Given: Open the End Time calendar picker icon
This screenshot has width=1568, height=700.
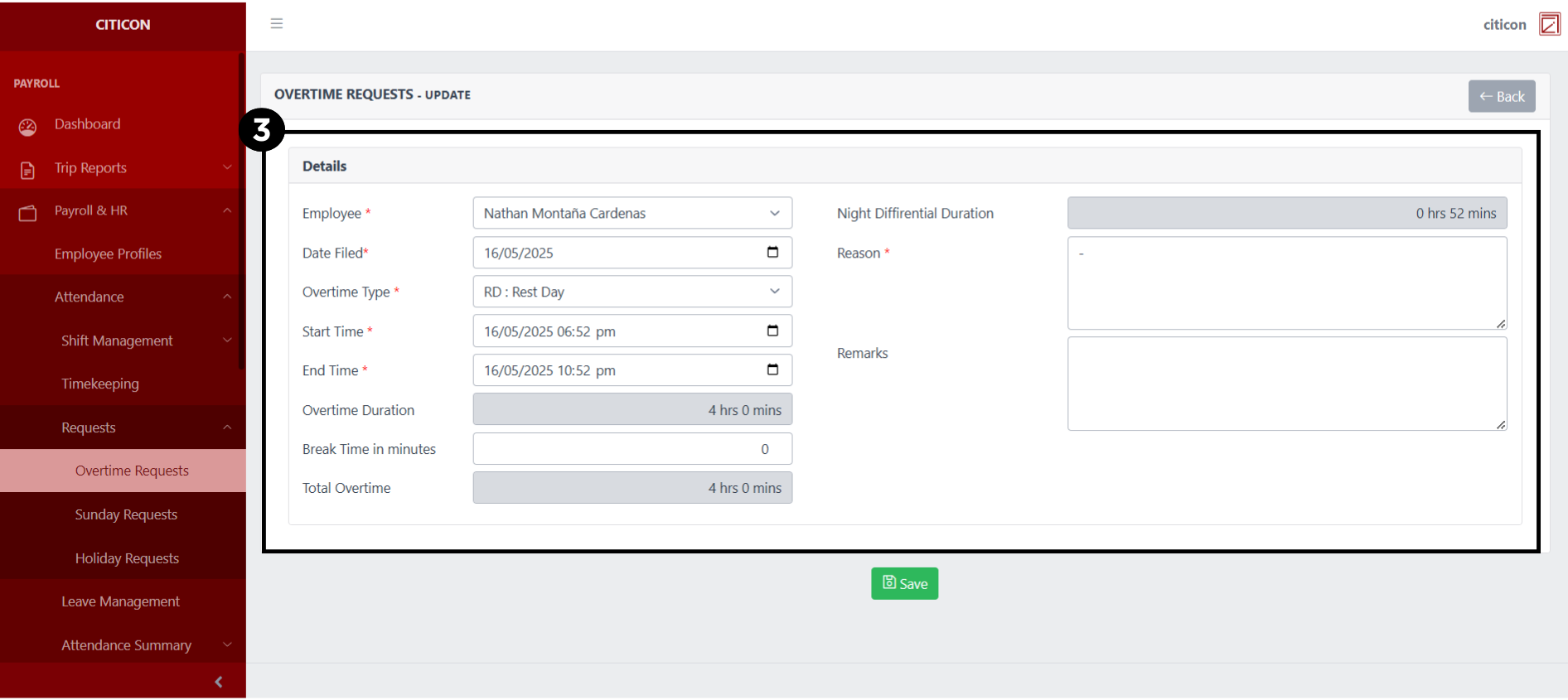Looking at the screenshot, I should 772,370.
